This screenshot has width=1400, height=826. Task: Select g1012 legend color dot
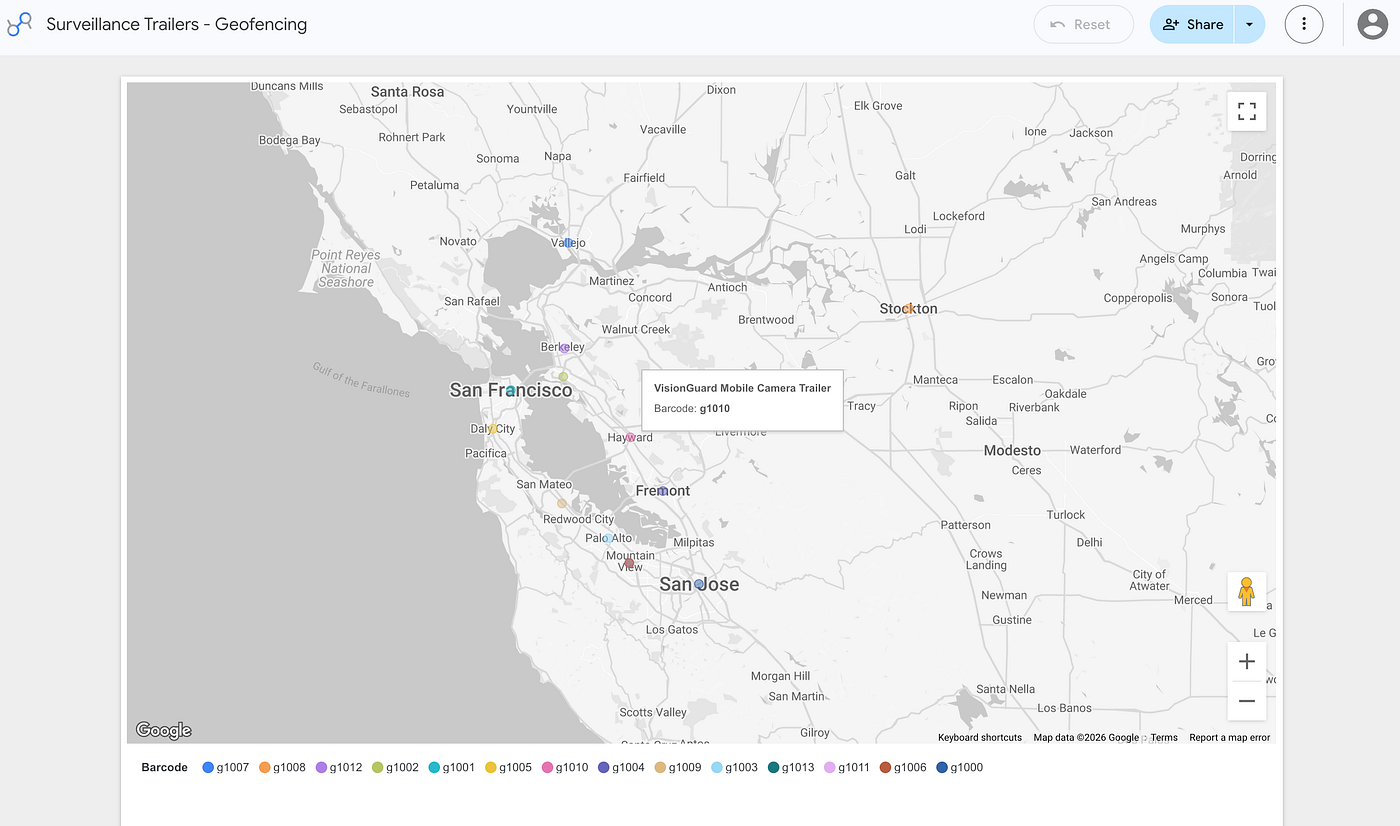pyautogui.click(x=321, y=768)
